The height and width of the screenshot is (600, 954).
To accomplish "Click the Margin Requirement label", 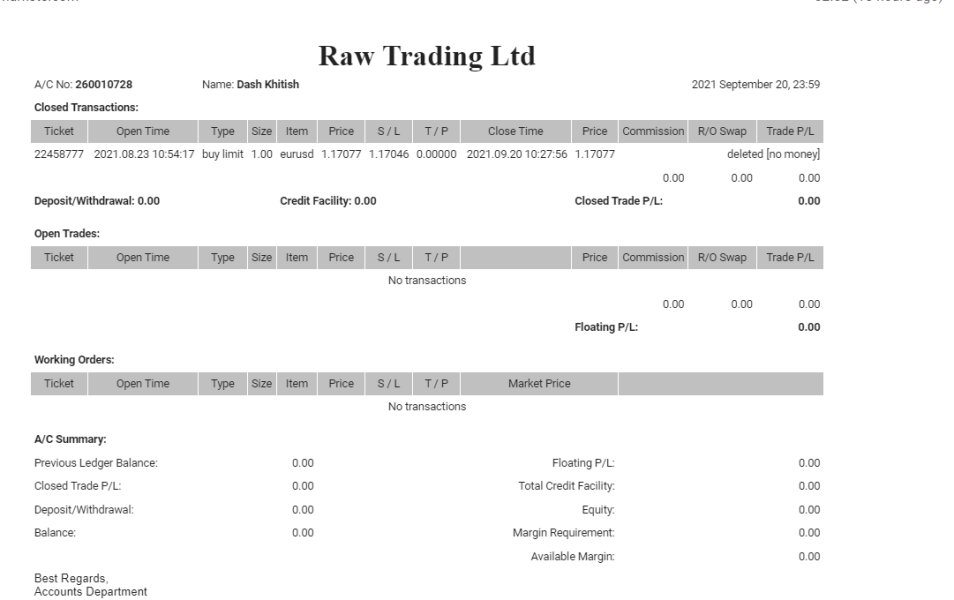I will pyautogui.click(x=563, y=532).
